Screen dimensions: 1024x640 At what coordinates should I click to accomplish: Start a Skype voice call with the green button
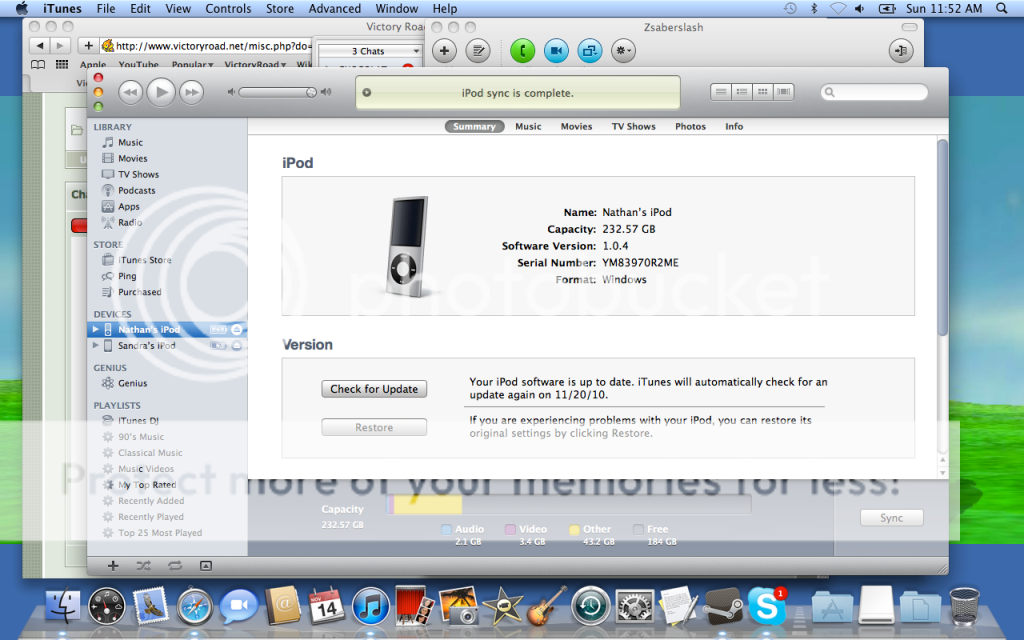522,50
